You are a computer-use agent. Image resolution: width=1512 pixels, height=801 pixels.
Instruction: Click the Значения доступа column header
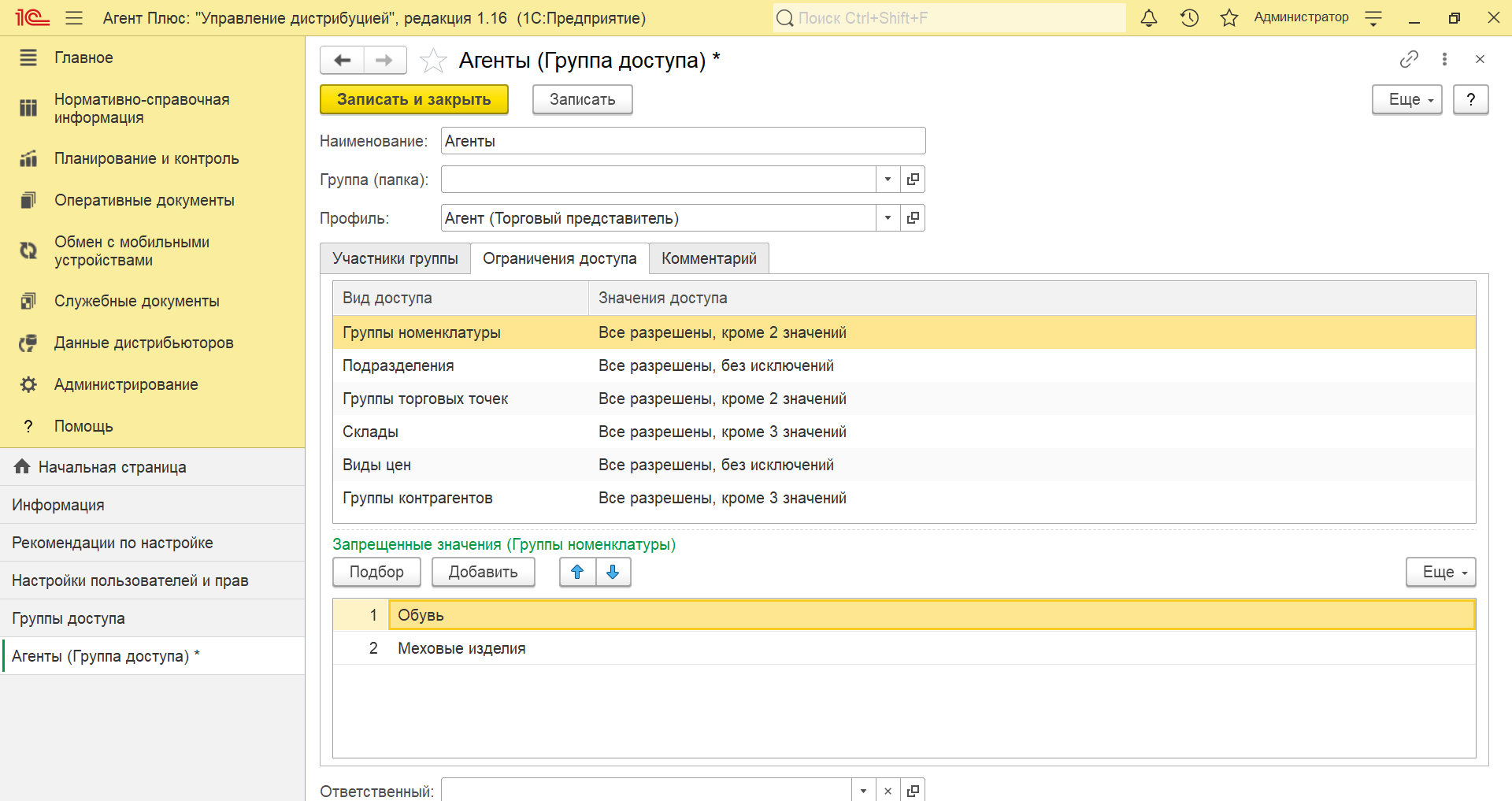1032,298
